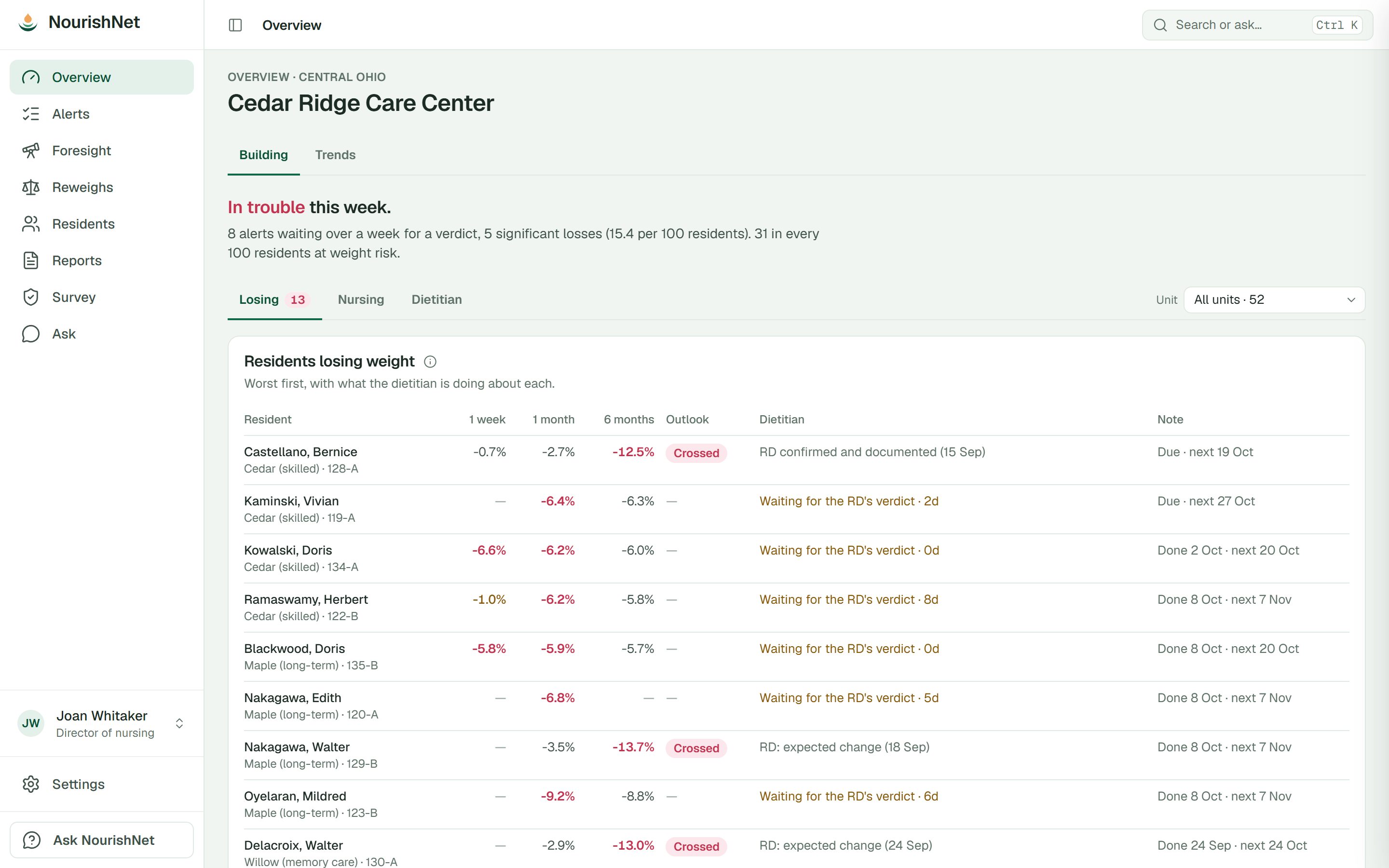Click the Note column header

(1170, 420)
